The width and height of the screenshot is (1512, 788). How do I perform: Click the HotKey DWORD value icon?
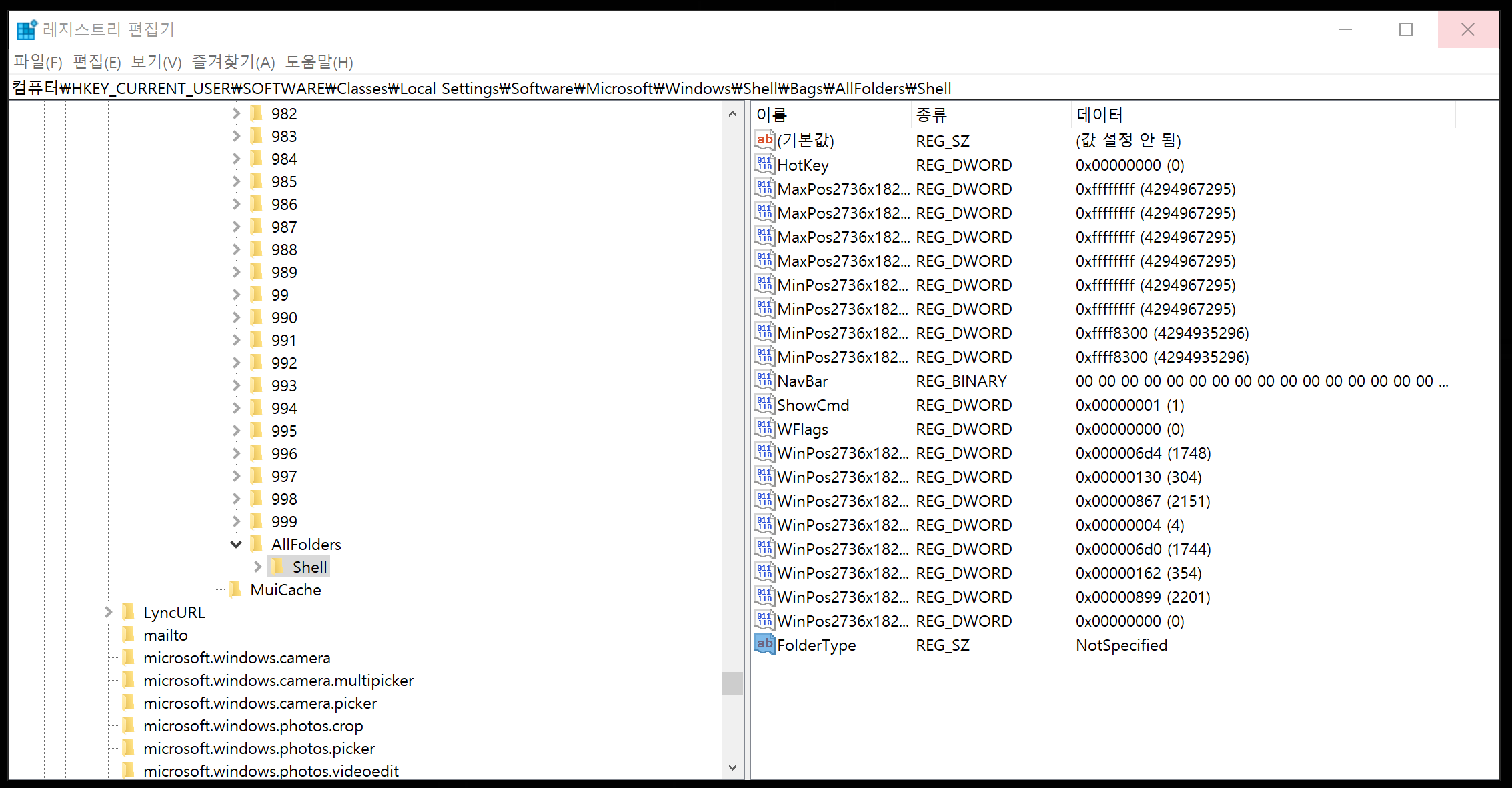[764, 165]
